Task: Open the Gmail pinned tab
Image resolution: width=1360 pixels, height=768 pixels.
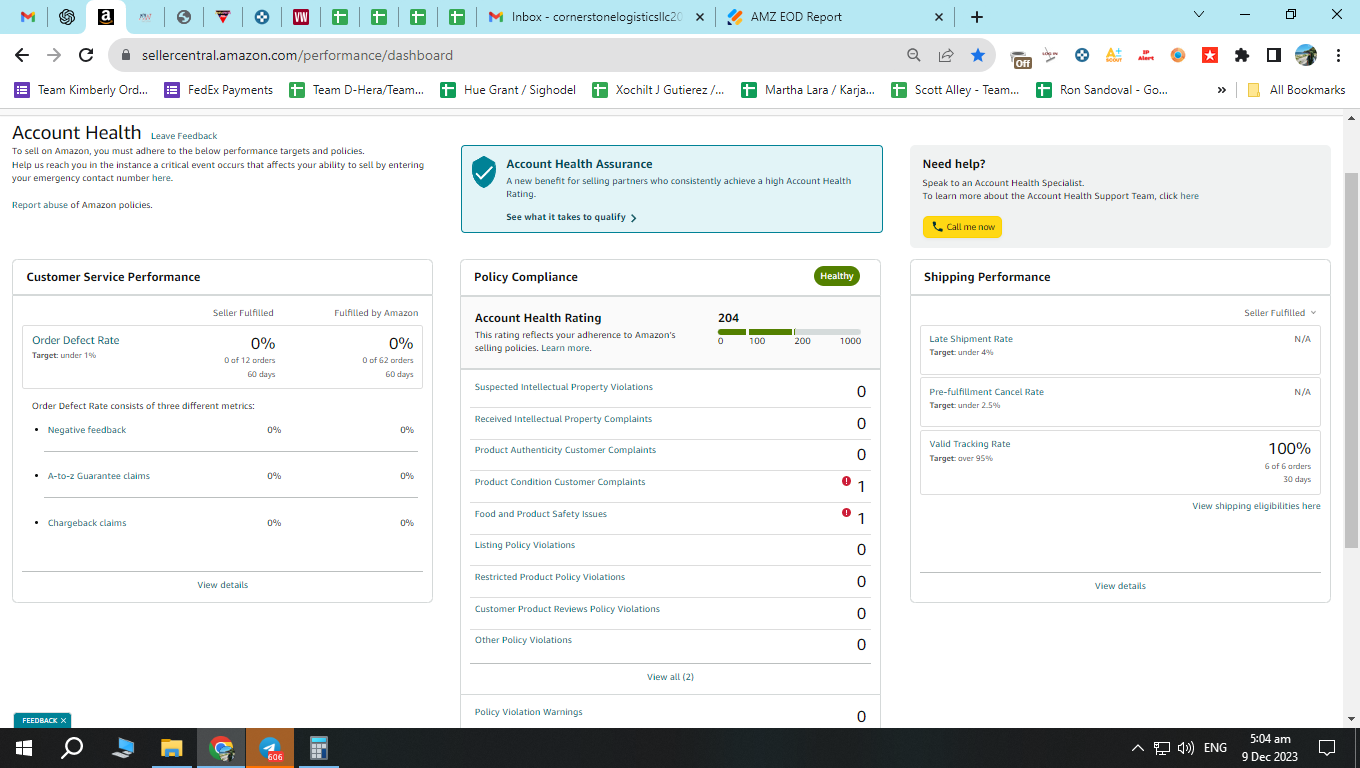Action: 28,17
